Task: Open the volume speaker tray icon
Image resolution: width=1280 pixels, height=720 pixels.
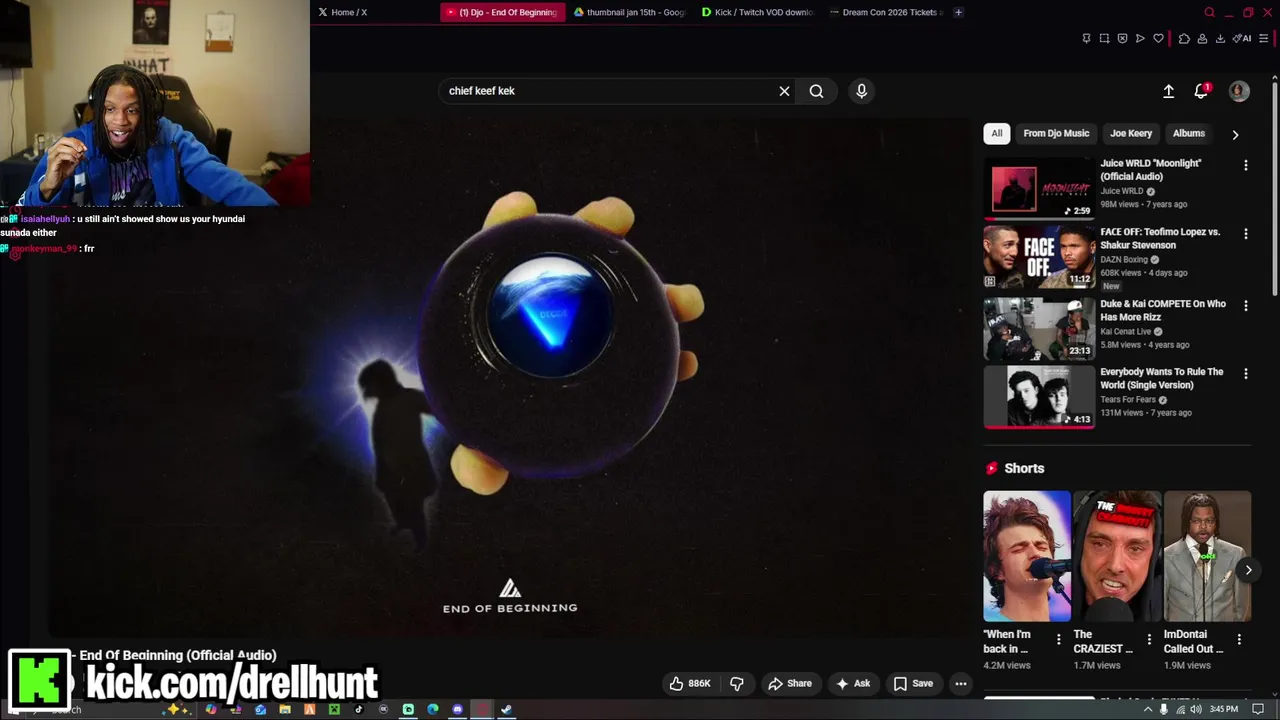Action: pyautogui.click(x=1195, y=709)
